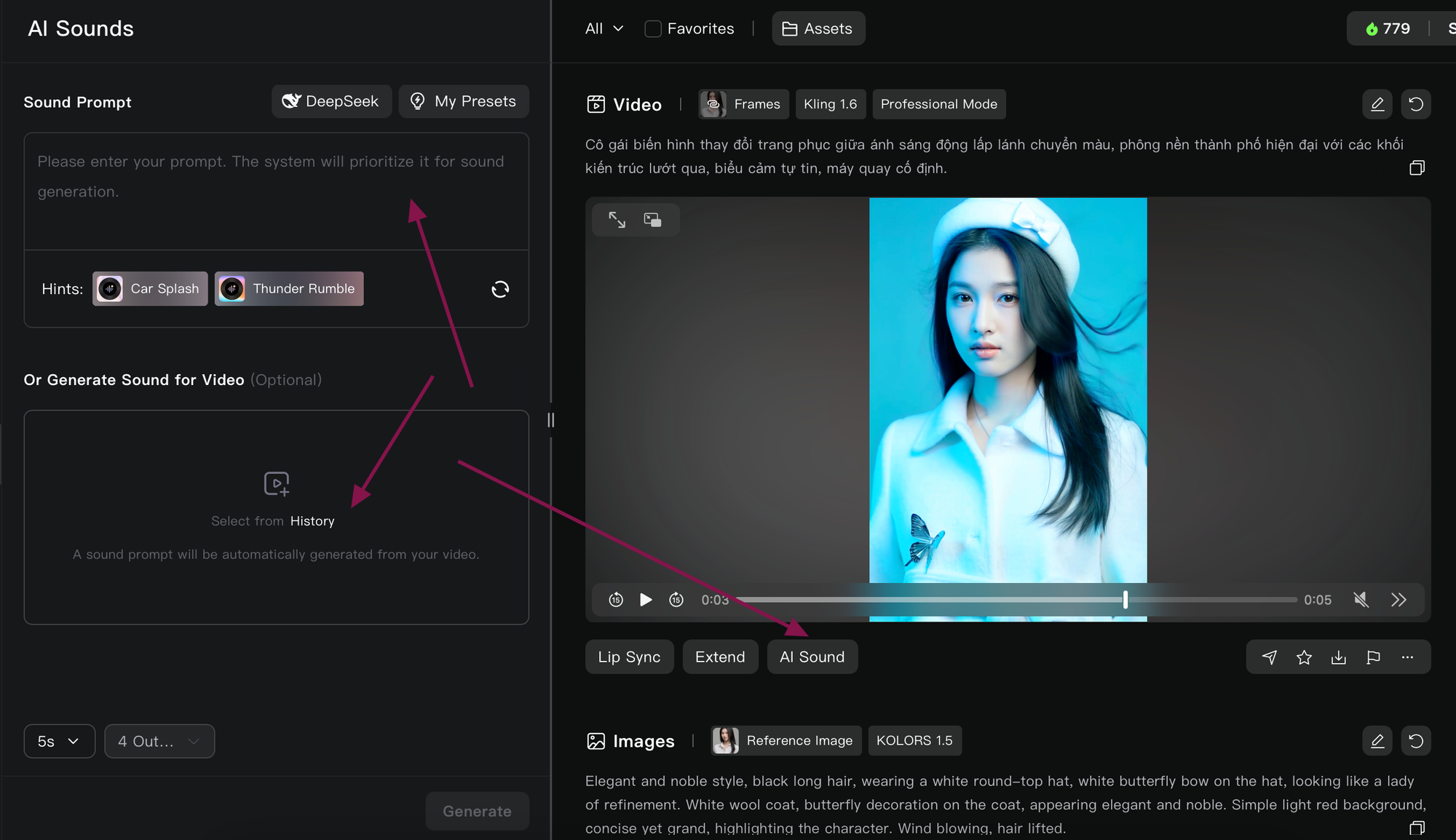Play the video
Image resolution: width=1456 pixels, height=840 pixels.
[x=645, y=600]
